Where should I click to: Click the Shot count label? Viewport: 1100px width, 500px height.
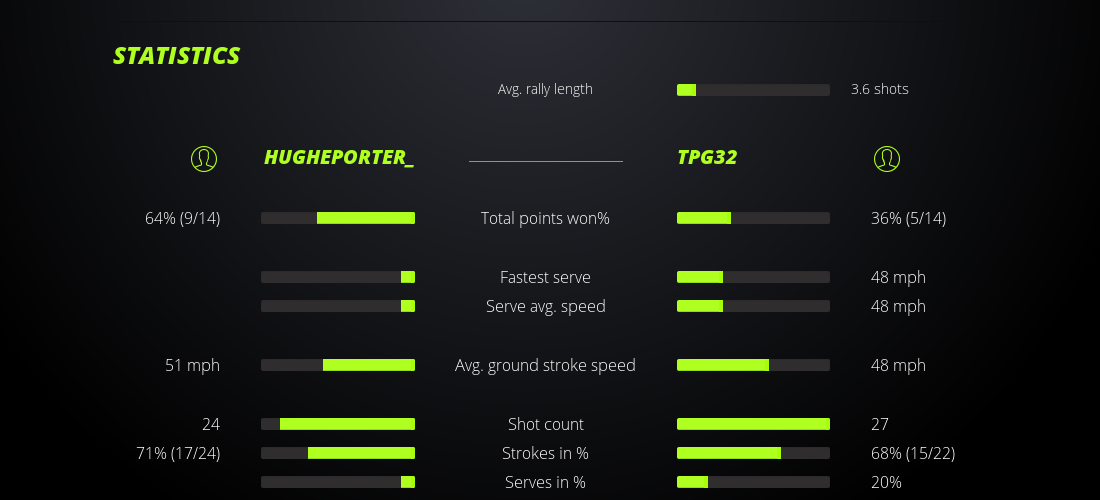(x=545, y=424)
